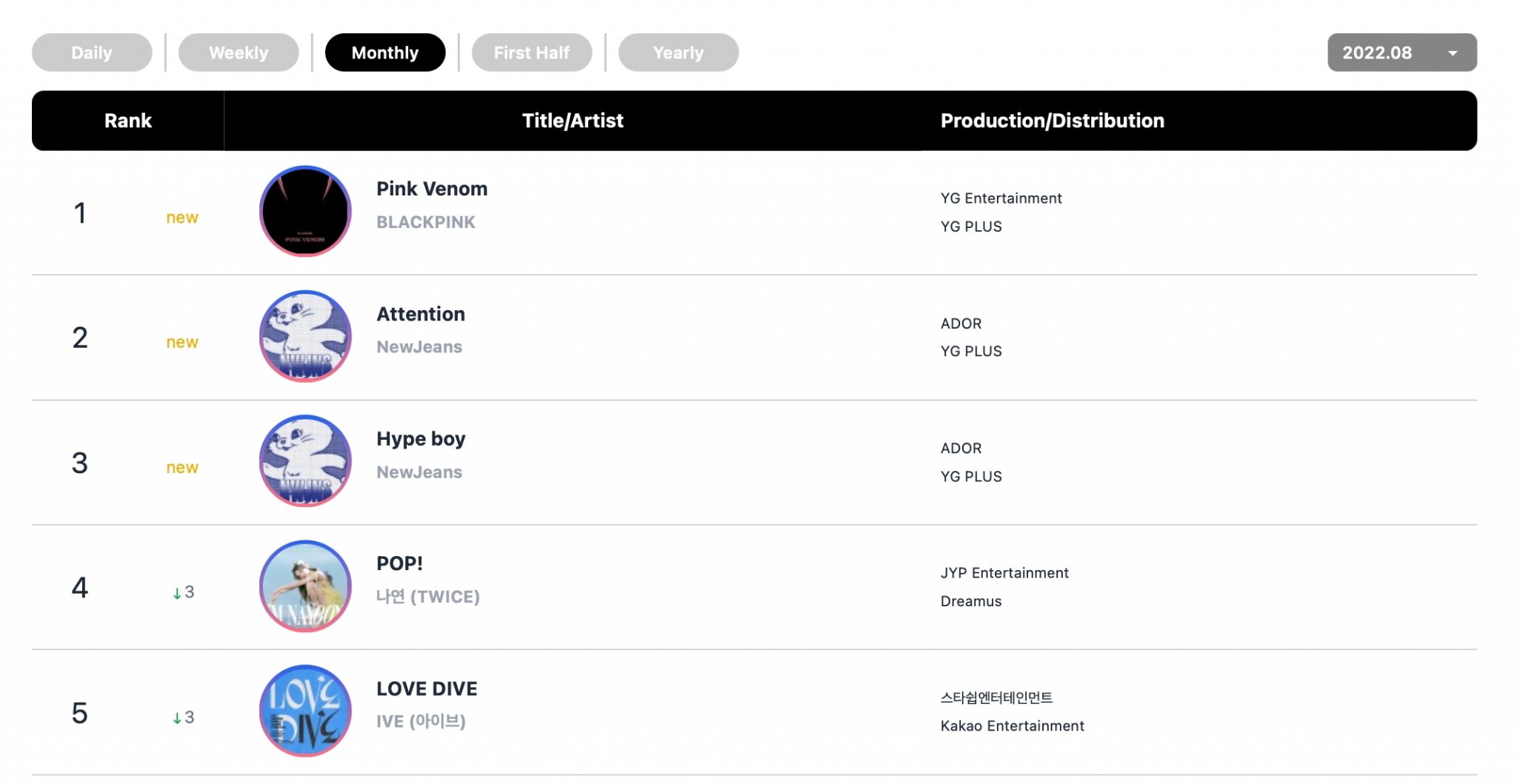Select the POP! Nayeon album cover
This screenshot has height=784, width=1517.
pos(305,586)
